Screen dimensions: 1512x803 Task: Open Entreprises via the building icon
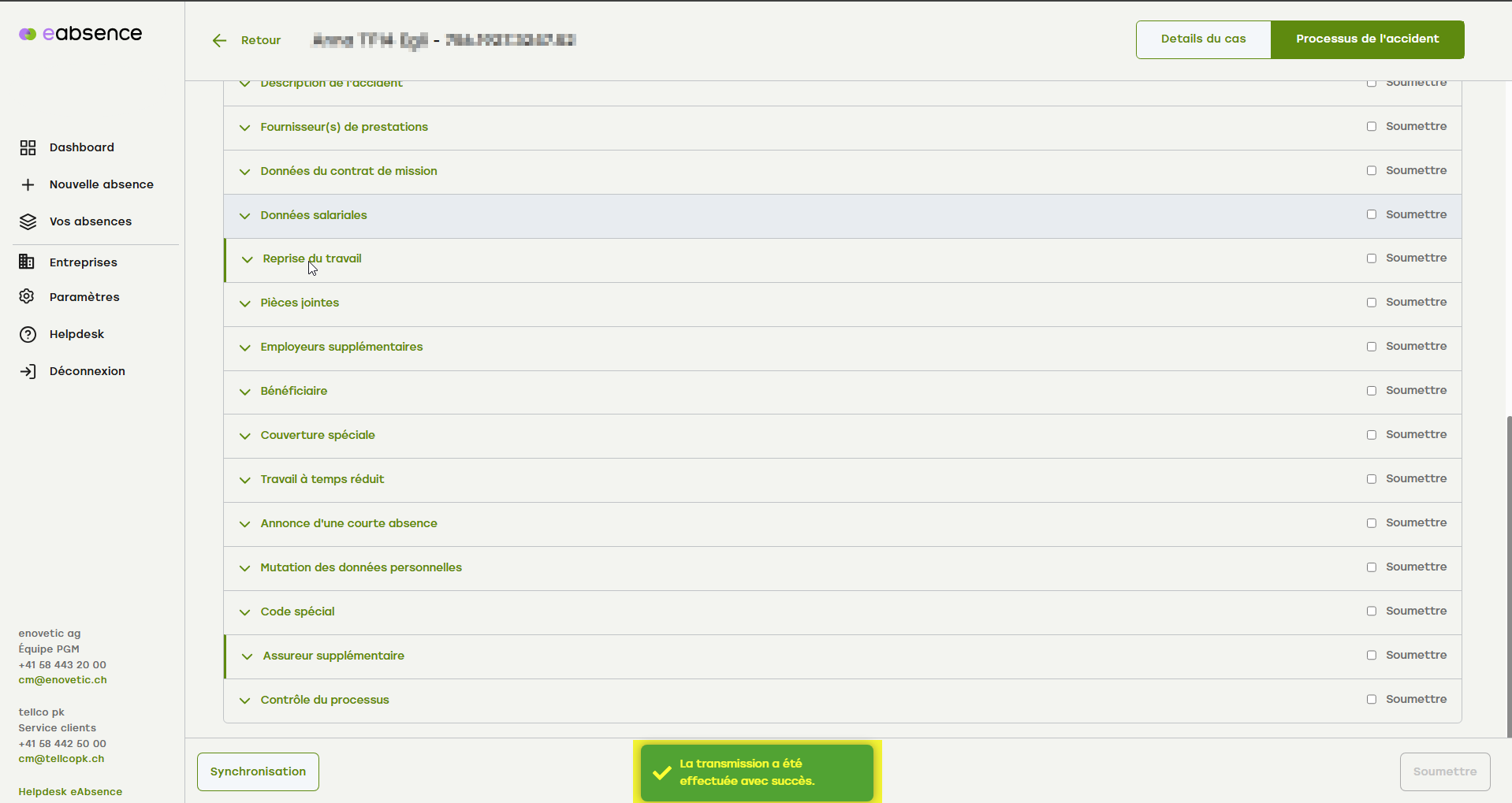tap(26, 262)
